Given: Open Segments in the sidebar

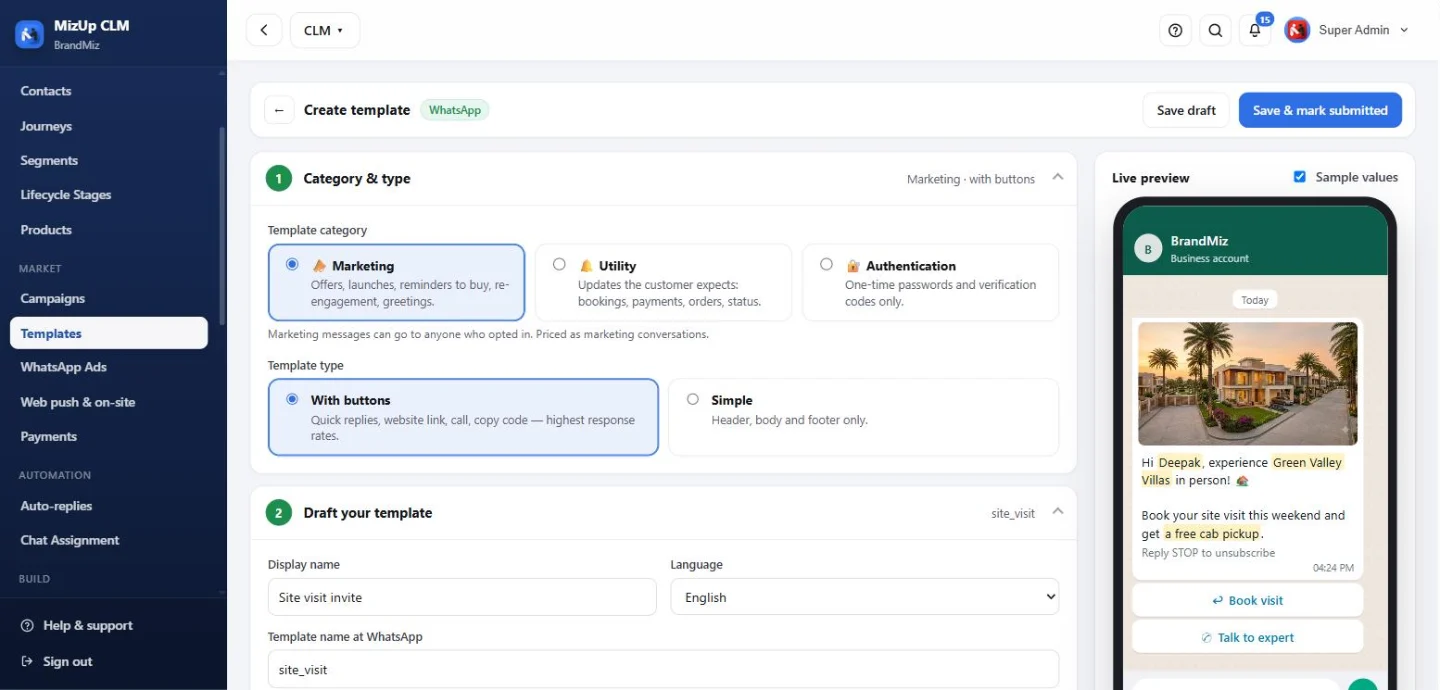Looking at the screenshot, I should point(49,160).
